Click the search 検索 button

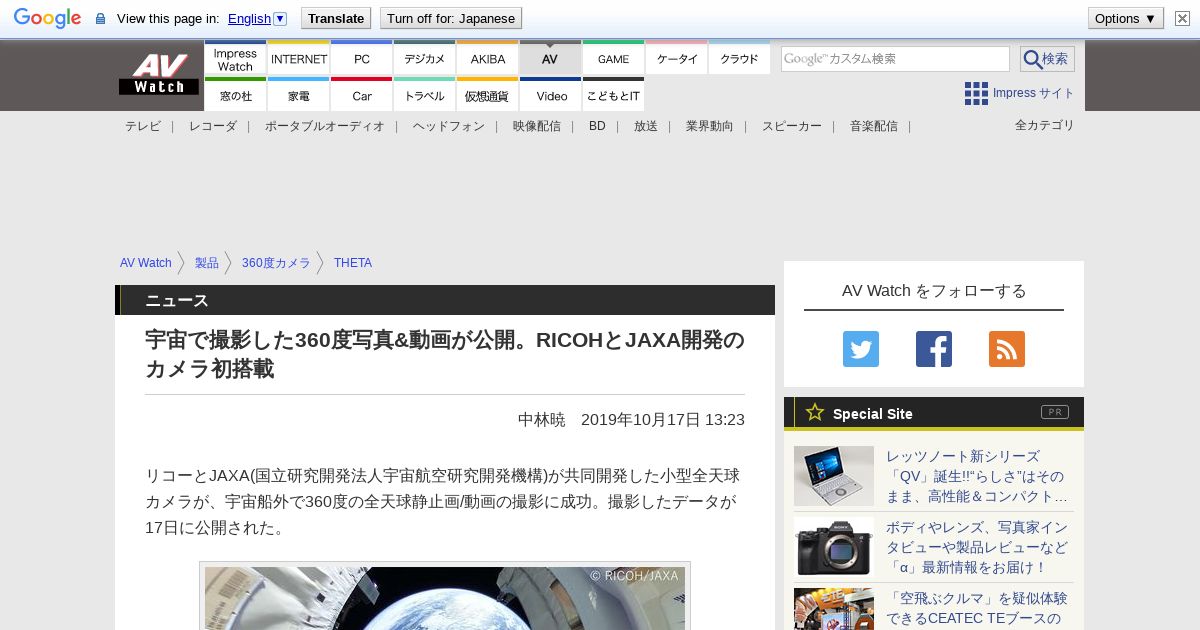click(1047, 59)
